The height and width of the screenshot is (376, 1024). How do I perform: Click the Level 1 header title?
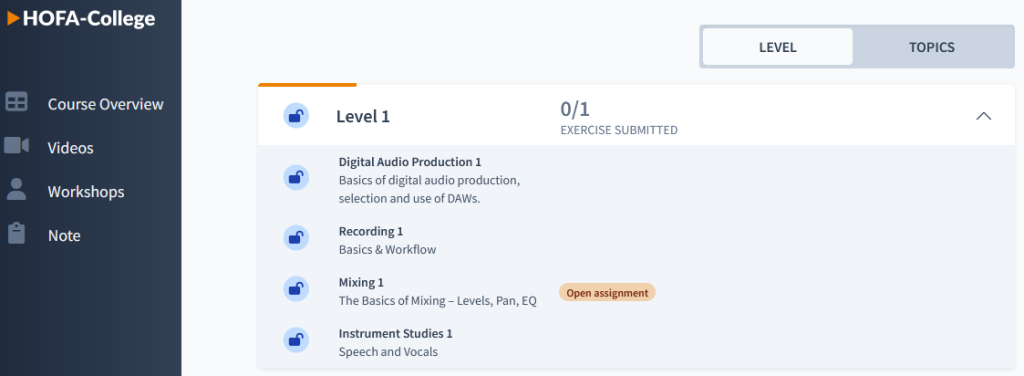(x=363, y=117)
